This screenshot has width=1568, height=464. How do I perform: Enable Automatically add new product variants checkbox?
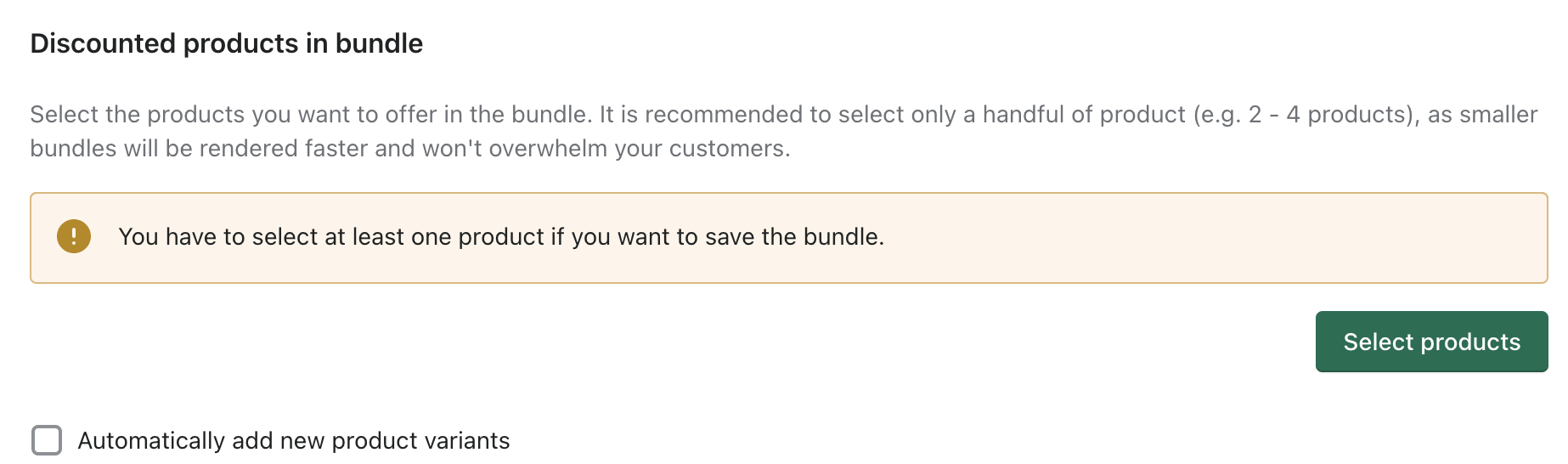[47, 440]
